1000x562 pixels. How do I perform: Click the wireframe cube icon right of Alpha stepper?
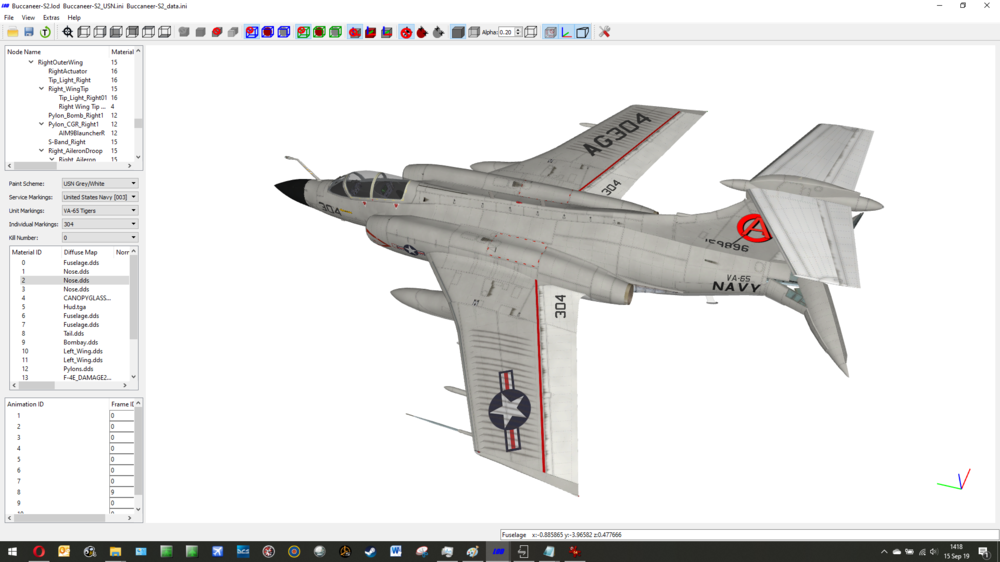pos(531,32)
